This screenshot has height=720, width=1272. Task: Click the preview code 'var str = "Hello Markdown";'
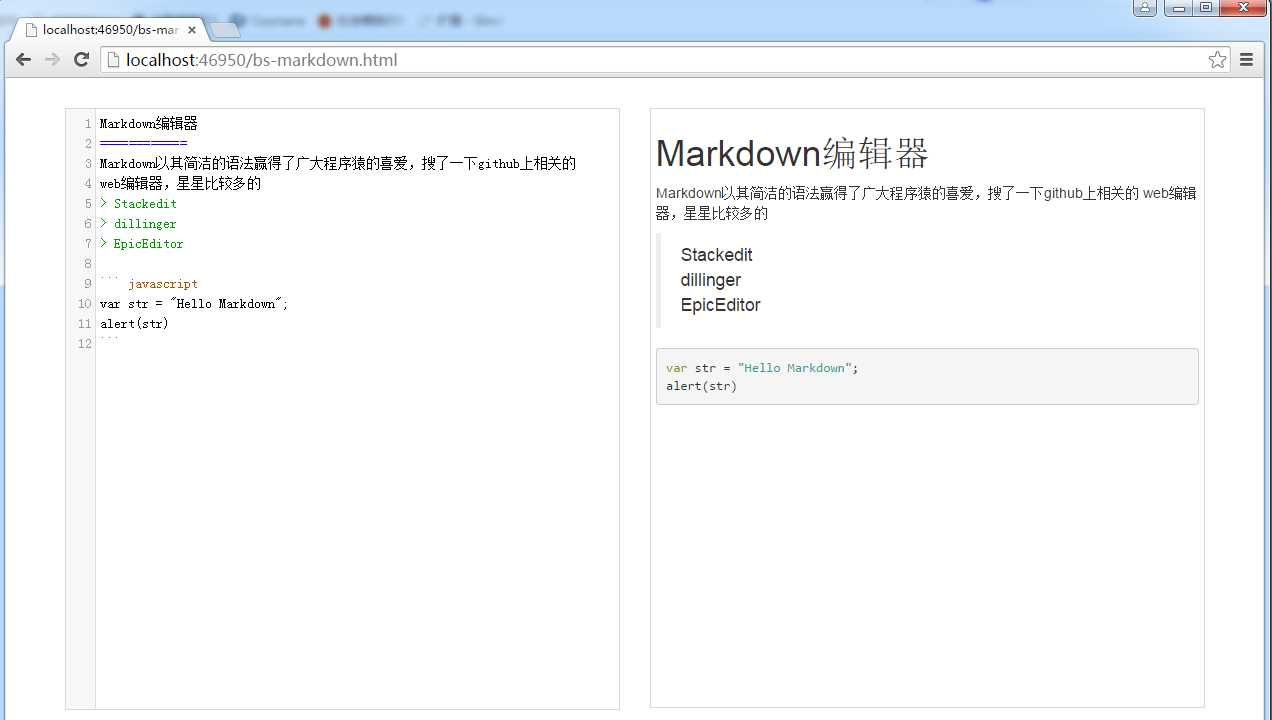(762, 368)
